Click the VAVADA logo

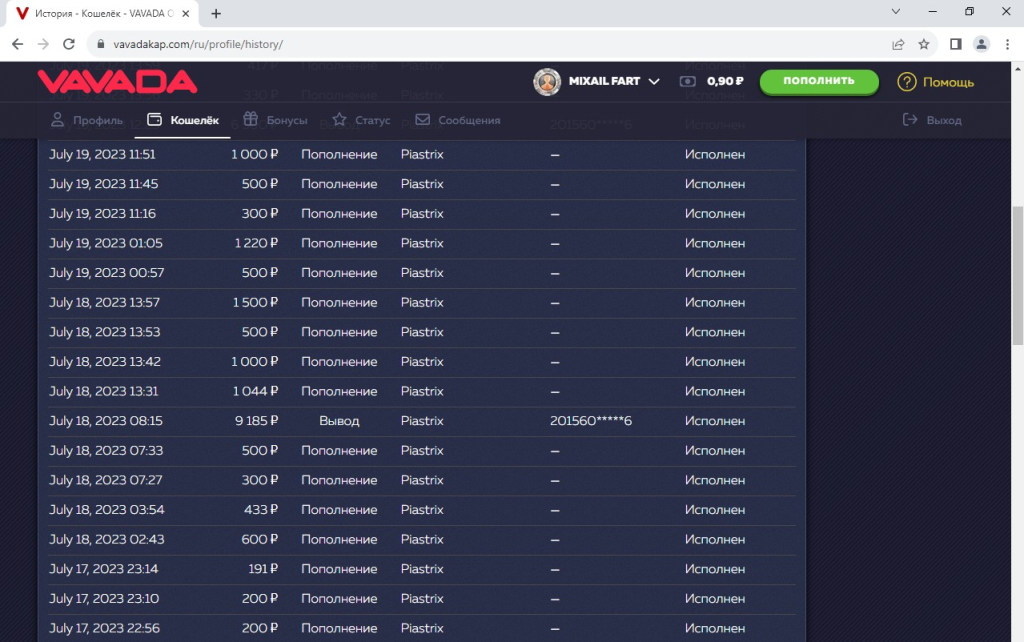[118, 82]
